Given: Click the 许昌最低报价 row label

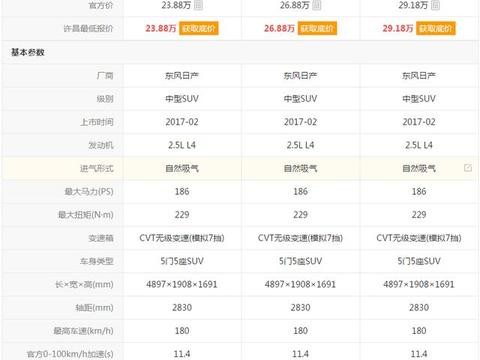Looking at the screenshot, I should (x=88, y=28).
